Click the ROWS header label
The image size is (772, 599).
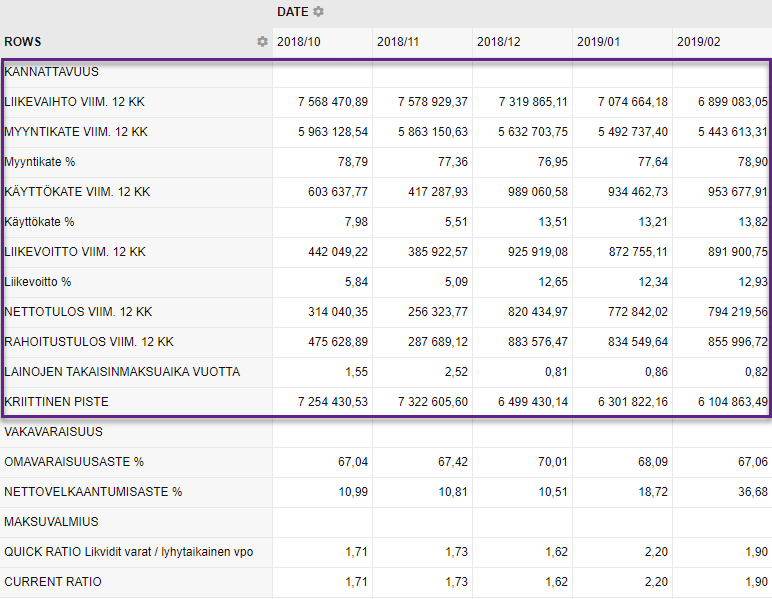(23, 42)
